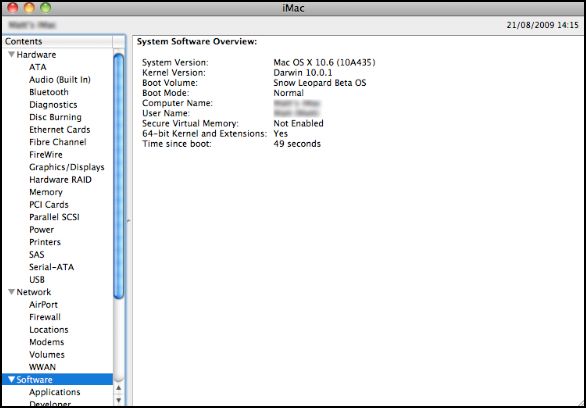
Task: Select Volumes under Network
Action: (47, 355)
